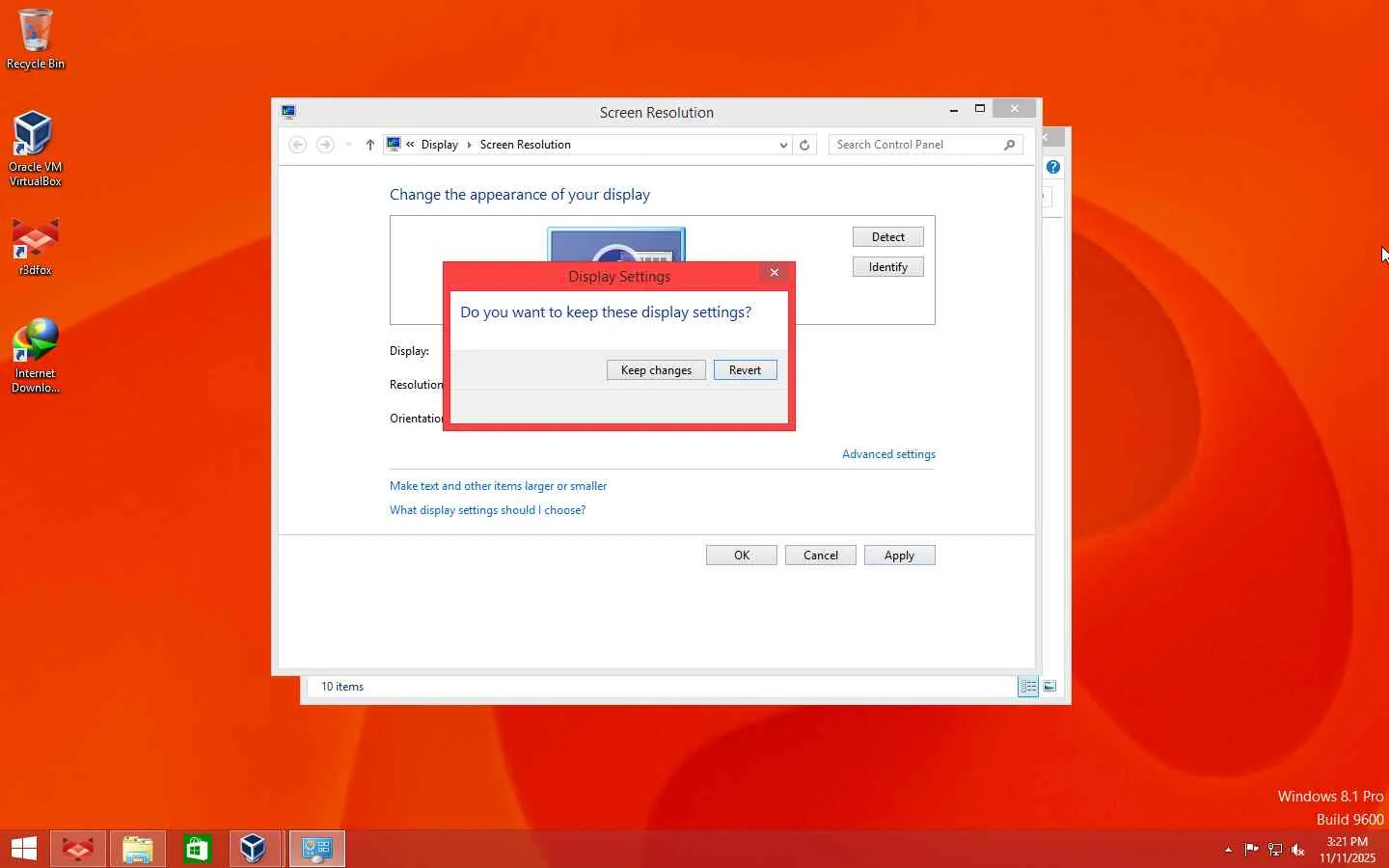This screenshot has width=1389, height=868.
Task: Click the Screen Resolution title bar window icon
Action: (x=288, y=112)
